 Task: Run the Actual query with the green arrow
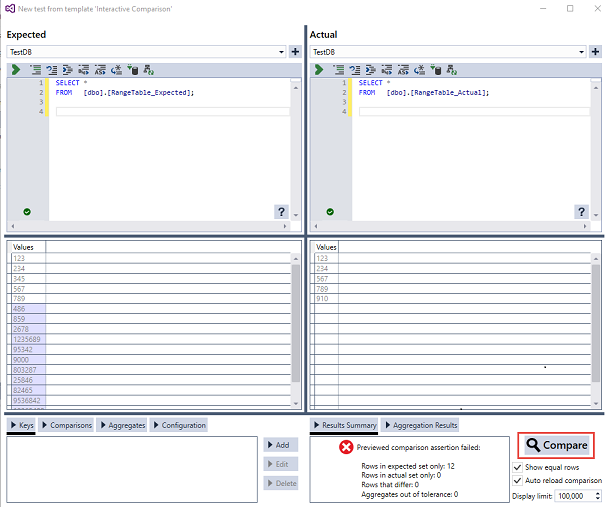pyautogui.click(x=319, y=70)
